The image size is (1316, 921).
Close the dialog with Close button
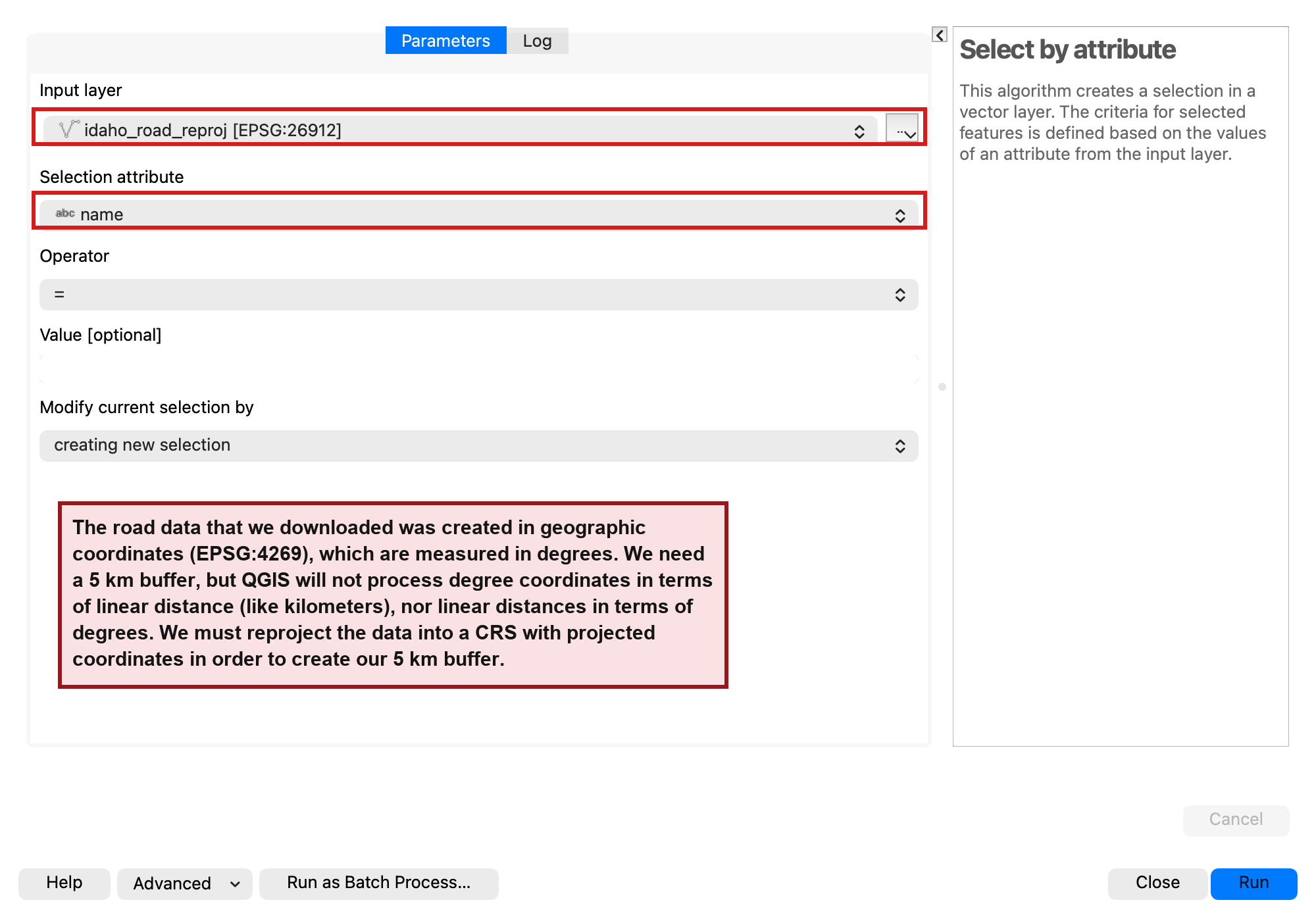1157,883
